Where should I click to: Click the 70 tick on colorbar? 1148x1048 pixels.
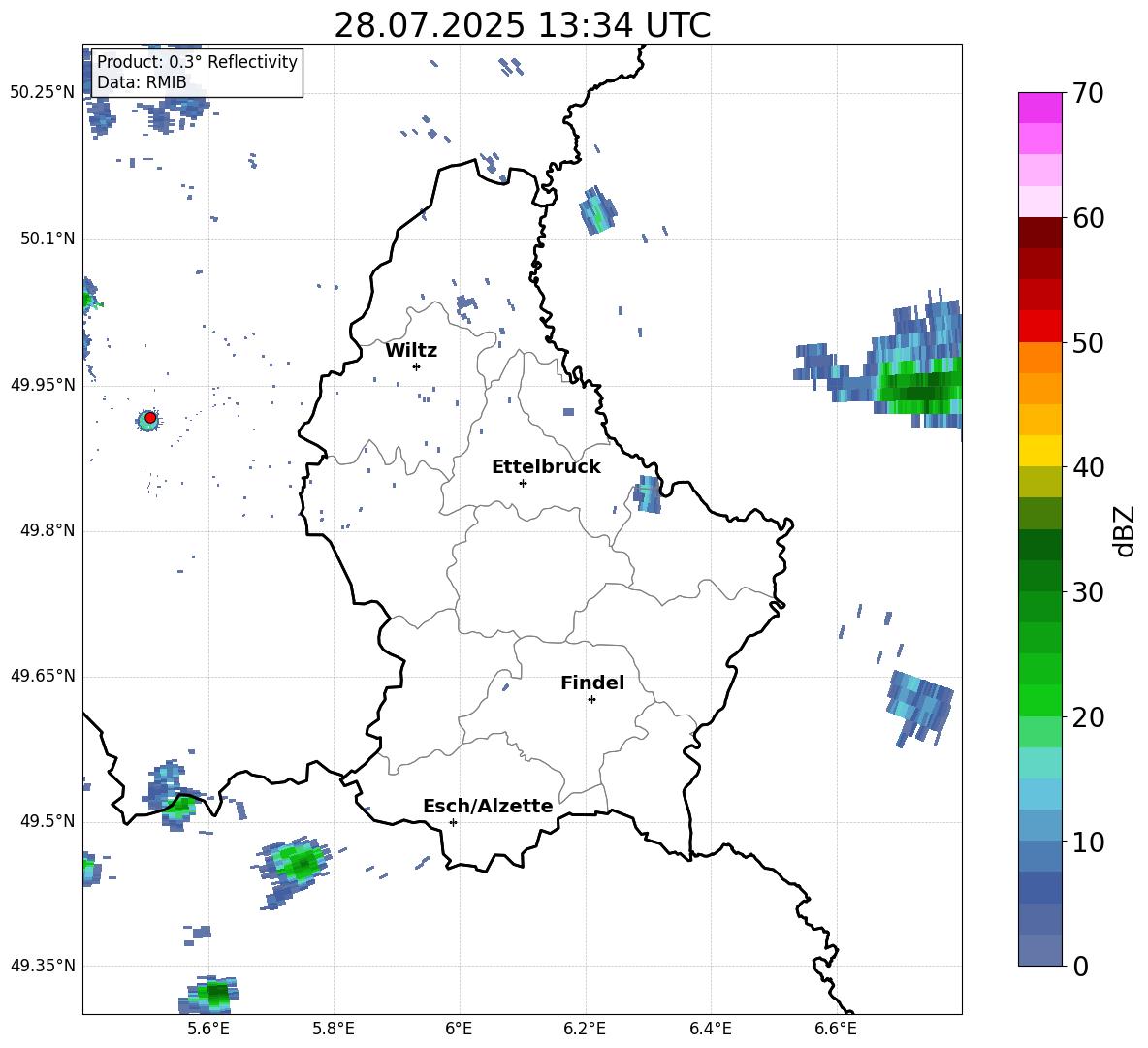(1089, 93)
